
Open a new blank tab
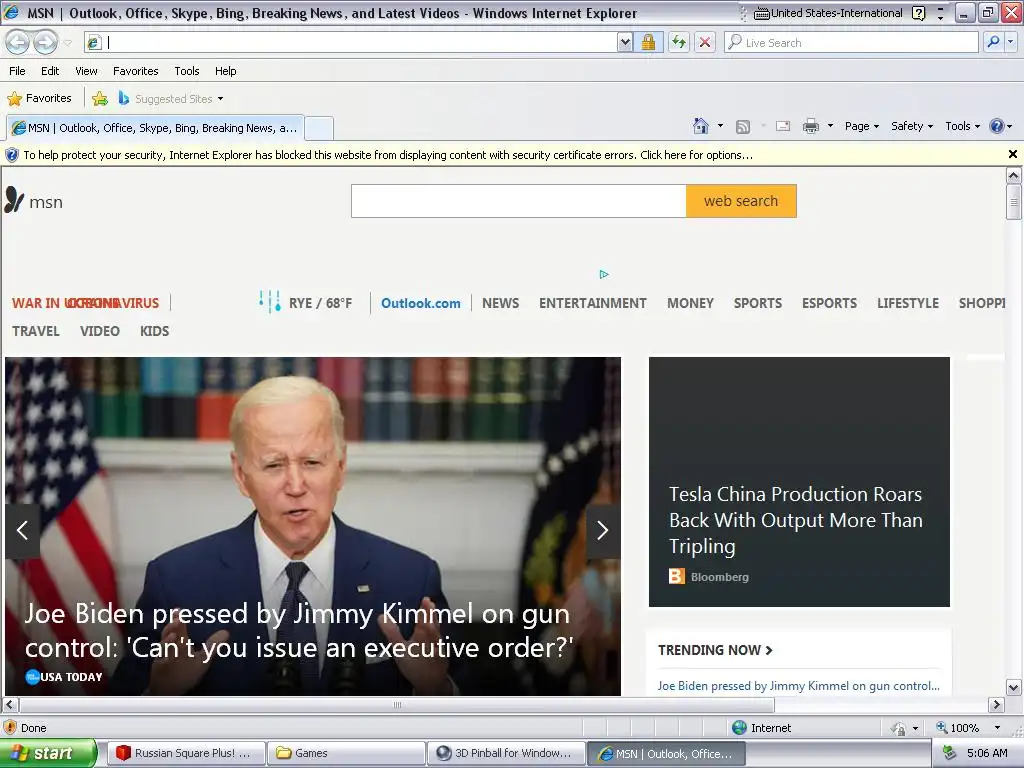[319, 128]
